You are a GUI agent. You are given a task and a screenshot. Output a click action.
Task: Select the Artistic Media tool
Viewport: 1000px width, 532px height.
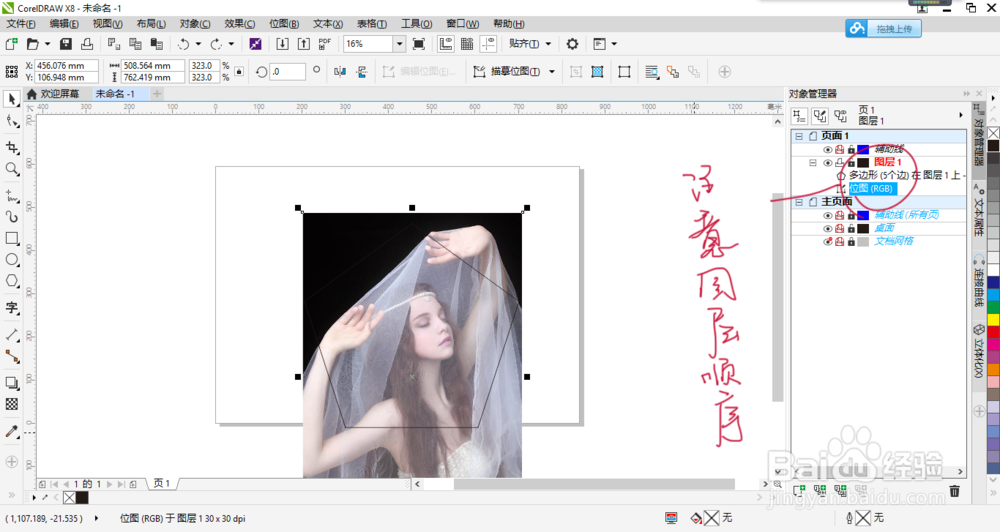click(11, 217)
